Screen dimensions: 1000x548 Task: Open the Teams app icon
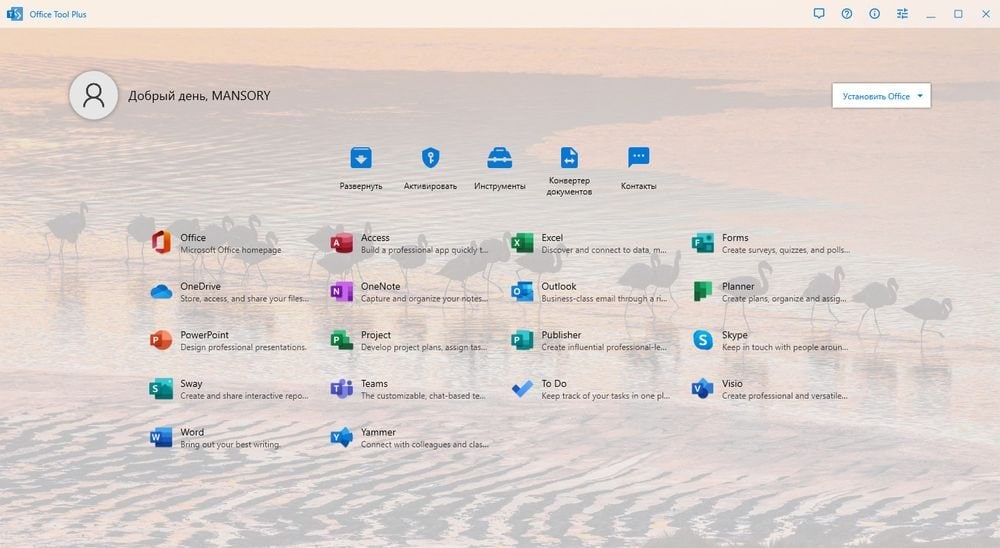click(x=342, y=389)
